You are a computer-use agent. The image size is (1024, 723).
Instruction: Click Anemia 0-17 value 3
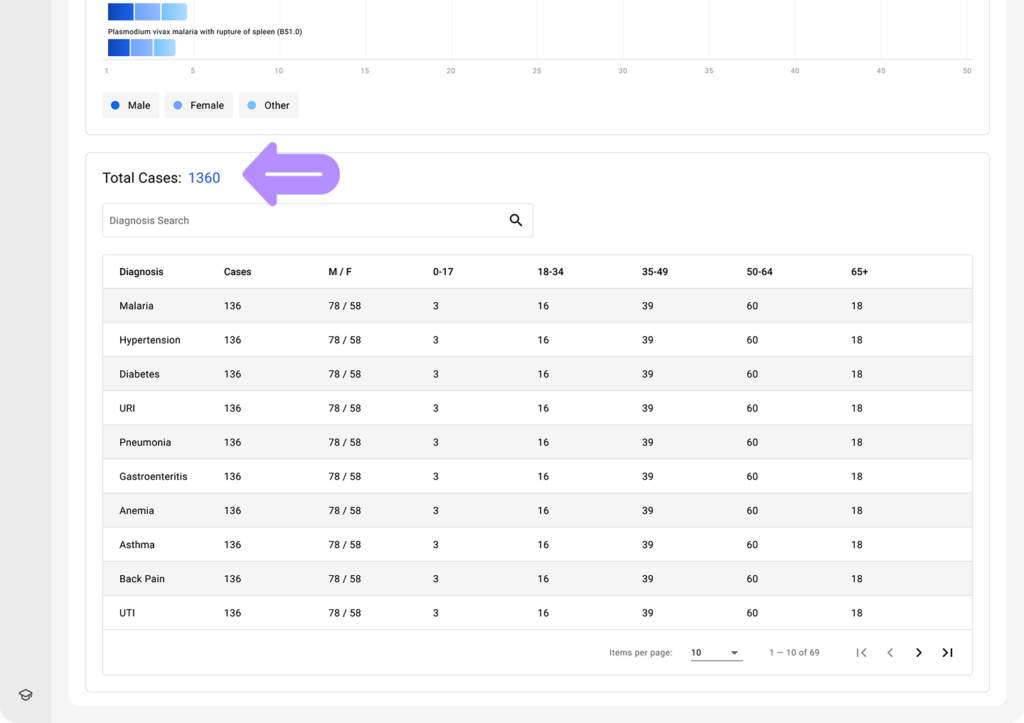[436, 510]
